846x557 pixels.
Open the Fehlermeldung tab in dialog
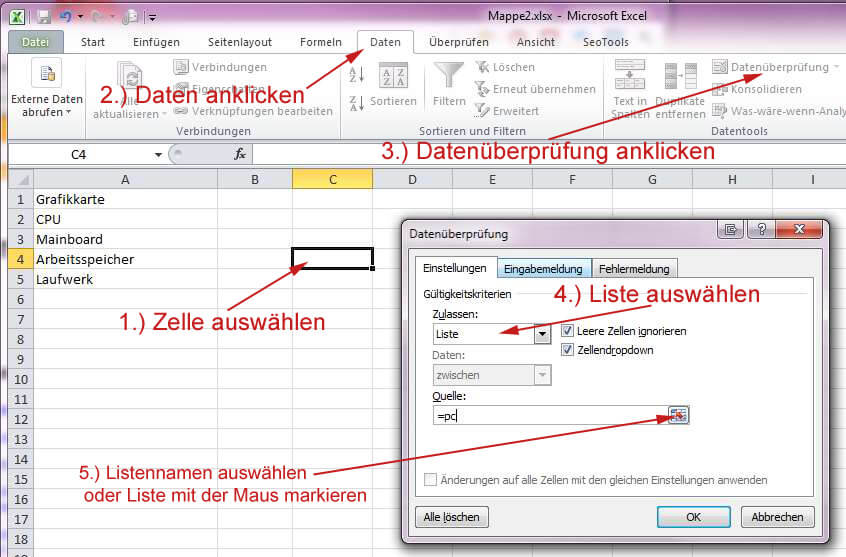634,269
